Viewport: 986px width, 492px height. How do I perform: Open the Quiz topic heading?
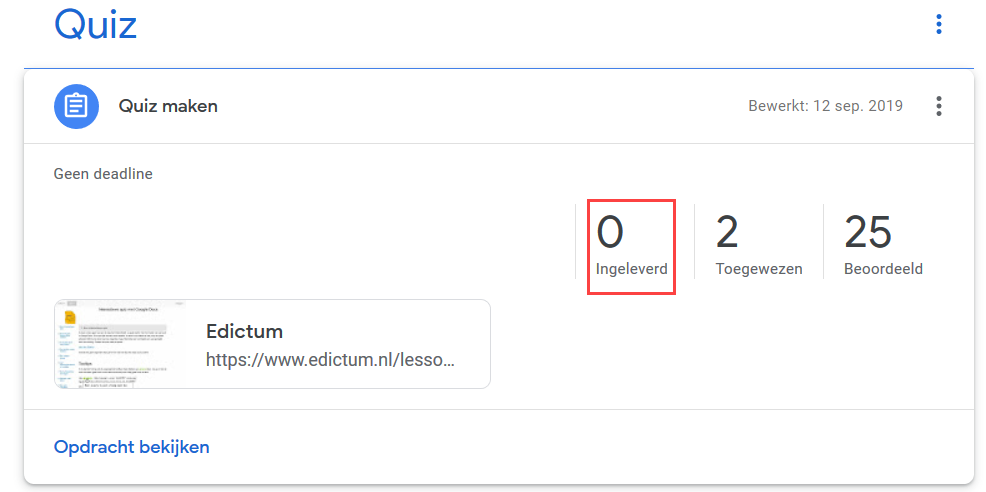click(96, 25)
